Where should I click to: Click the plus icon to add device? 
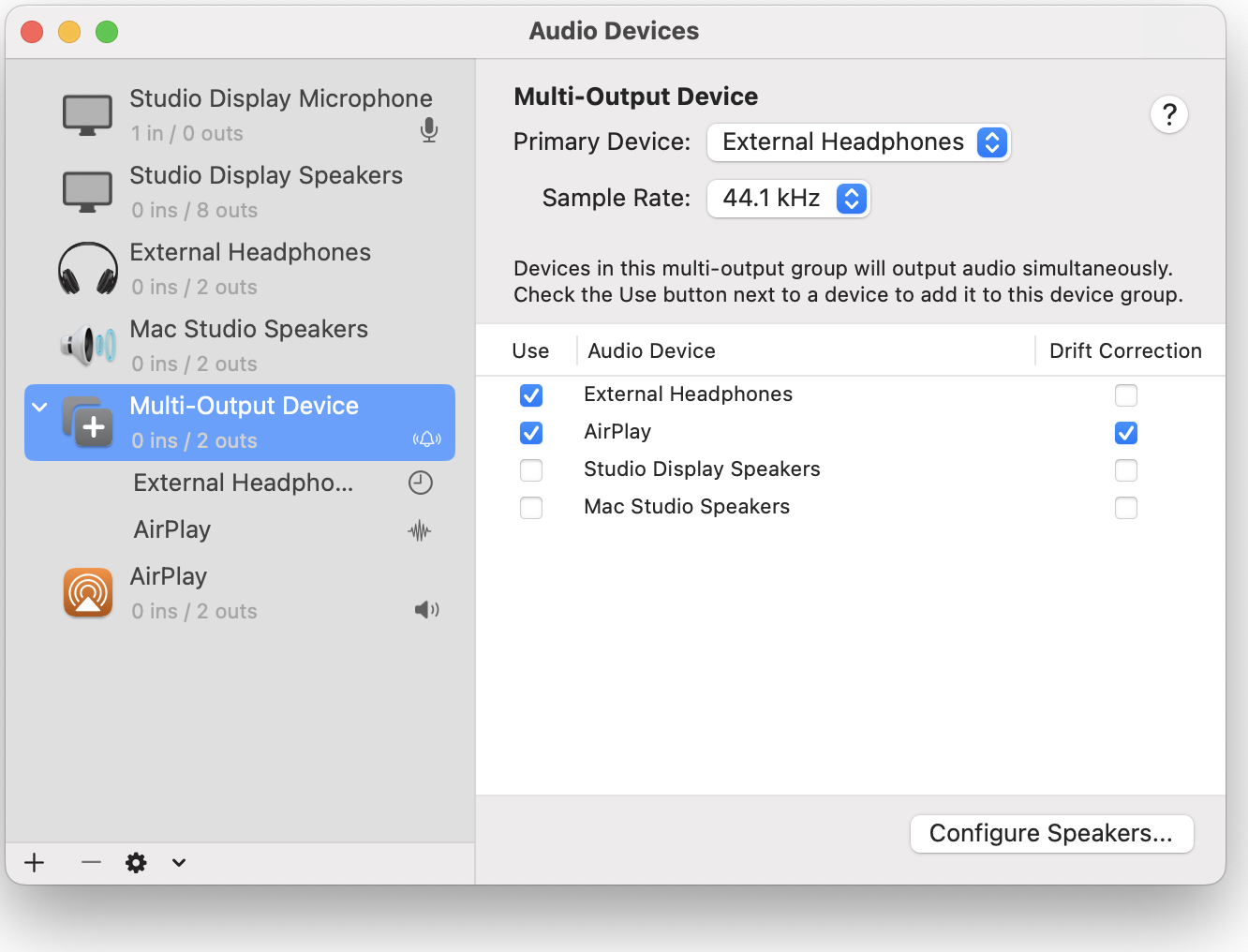click(35, 862)
